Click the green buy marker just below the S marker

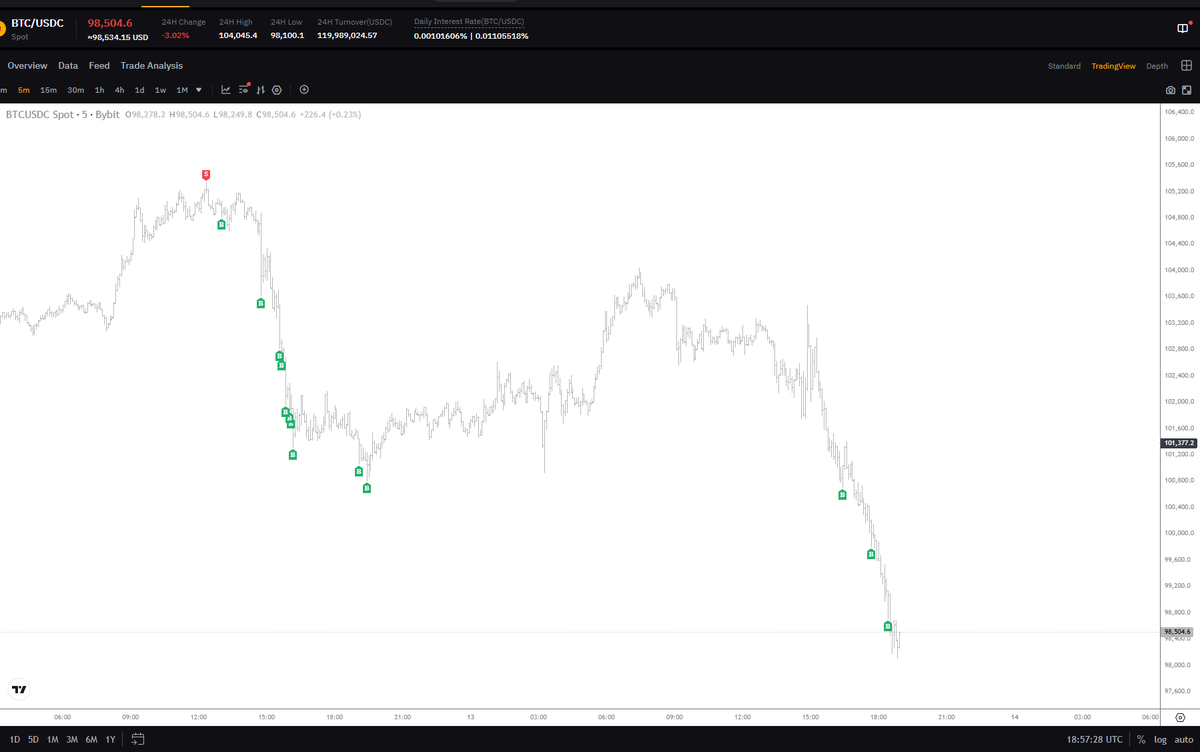221,225
